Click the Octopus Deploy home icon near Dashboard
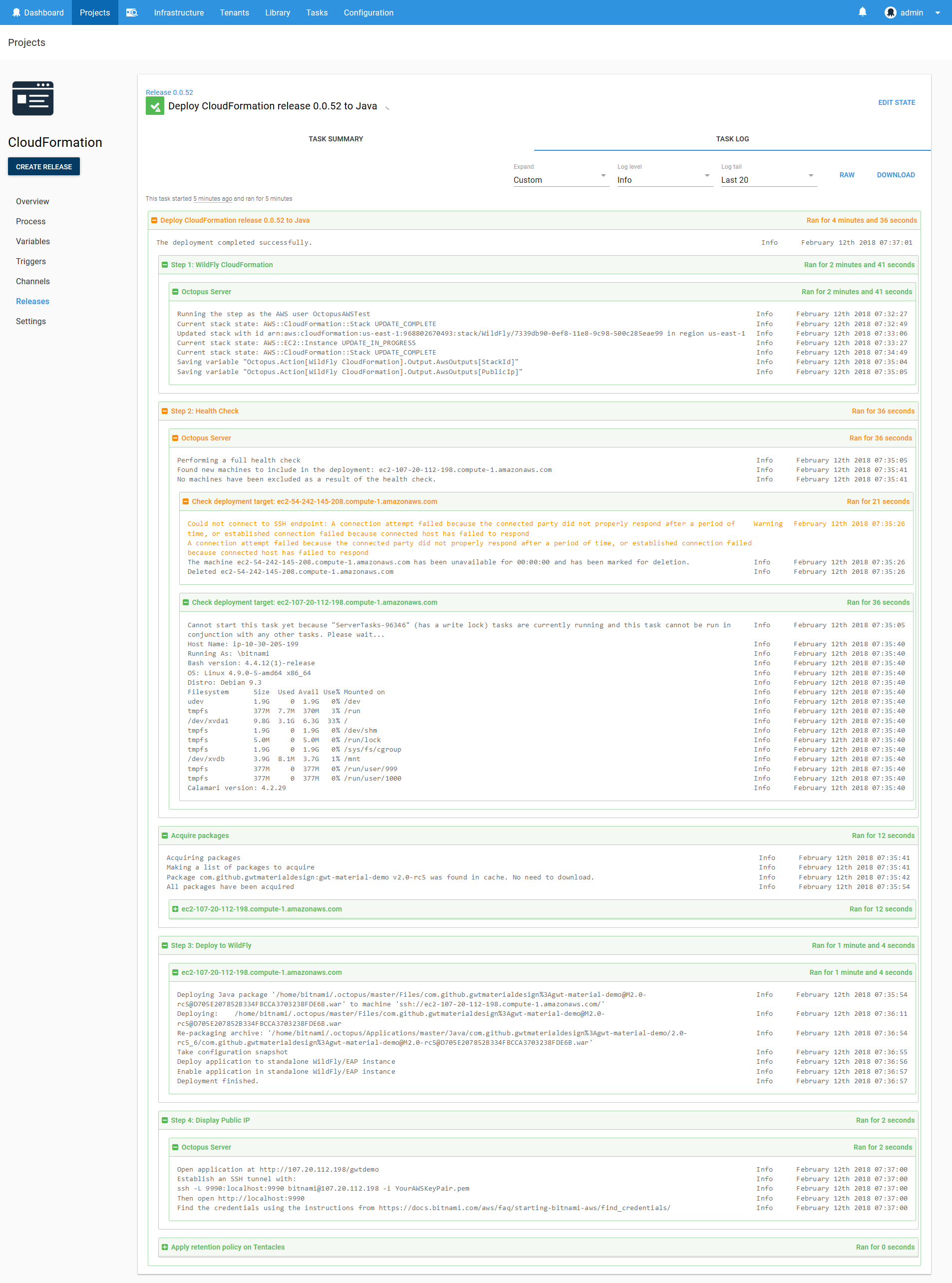Viewport: 952px width, 1283px height. [16, 12]
